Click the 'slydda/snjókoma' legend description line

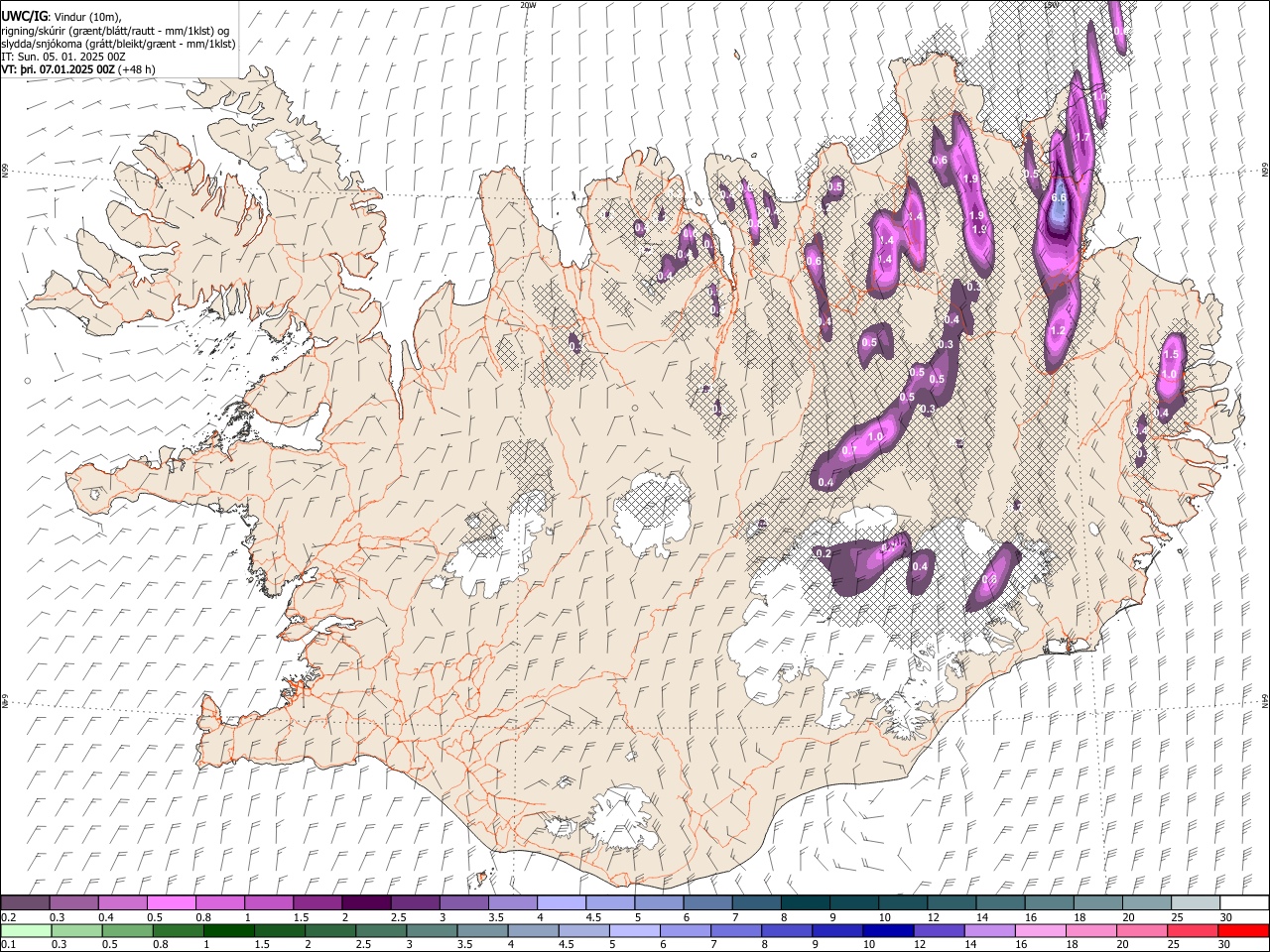pyautogui.click(x=119, y=44)
